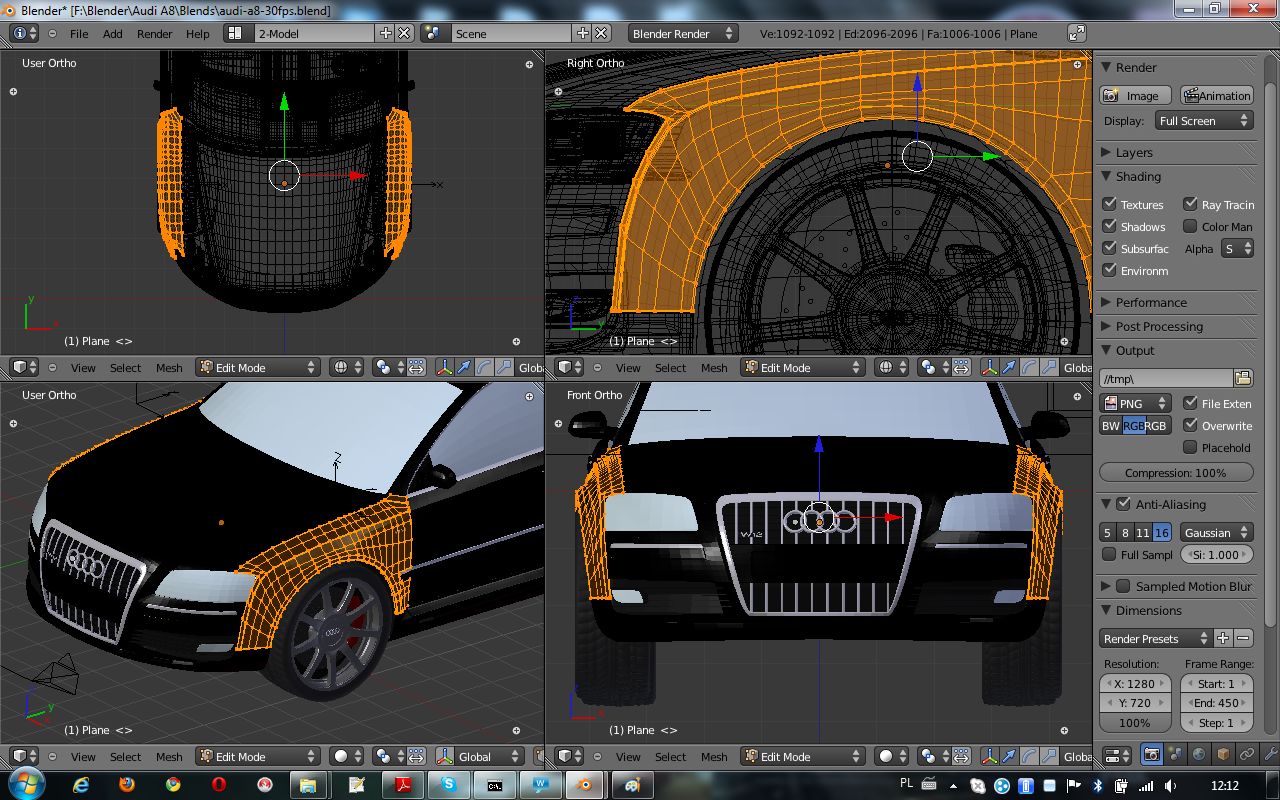Open the Add menu
1280x800 pixels.
point(113,33)
